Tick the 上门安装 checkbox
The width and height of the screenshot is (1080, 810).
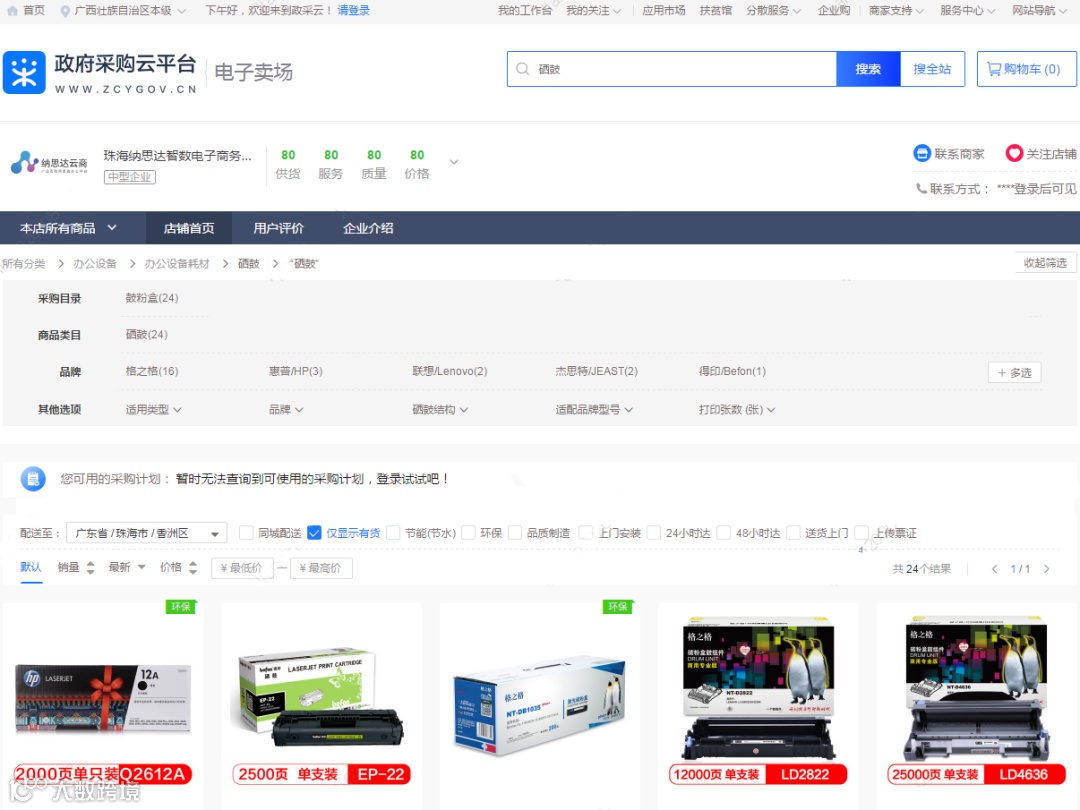coord(586,532)
